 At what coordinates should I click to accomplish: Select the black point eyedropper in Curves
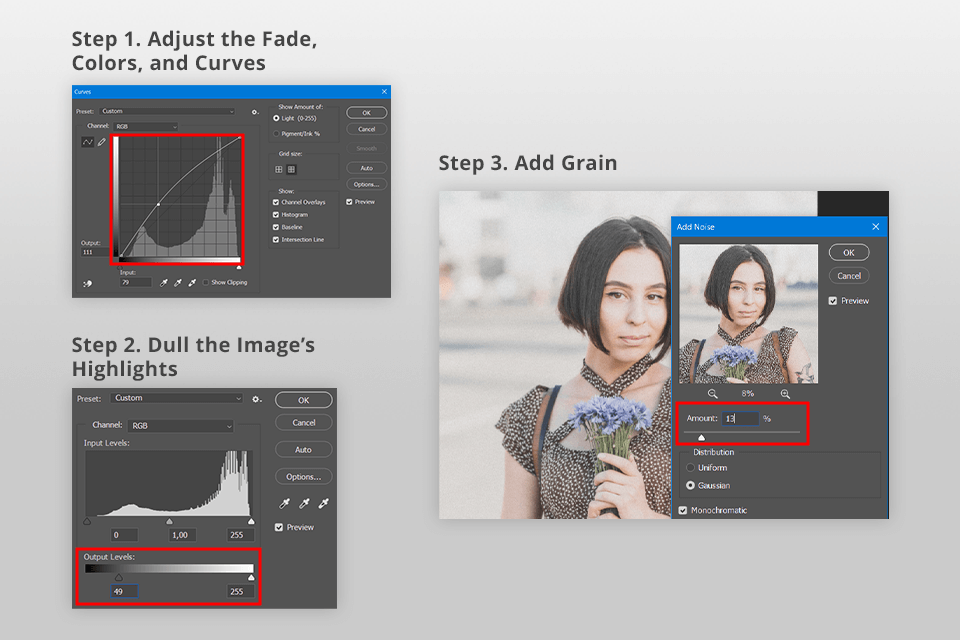pyautogui.click(x=163, y=282)
